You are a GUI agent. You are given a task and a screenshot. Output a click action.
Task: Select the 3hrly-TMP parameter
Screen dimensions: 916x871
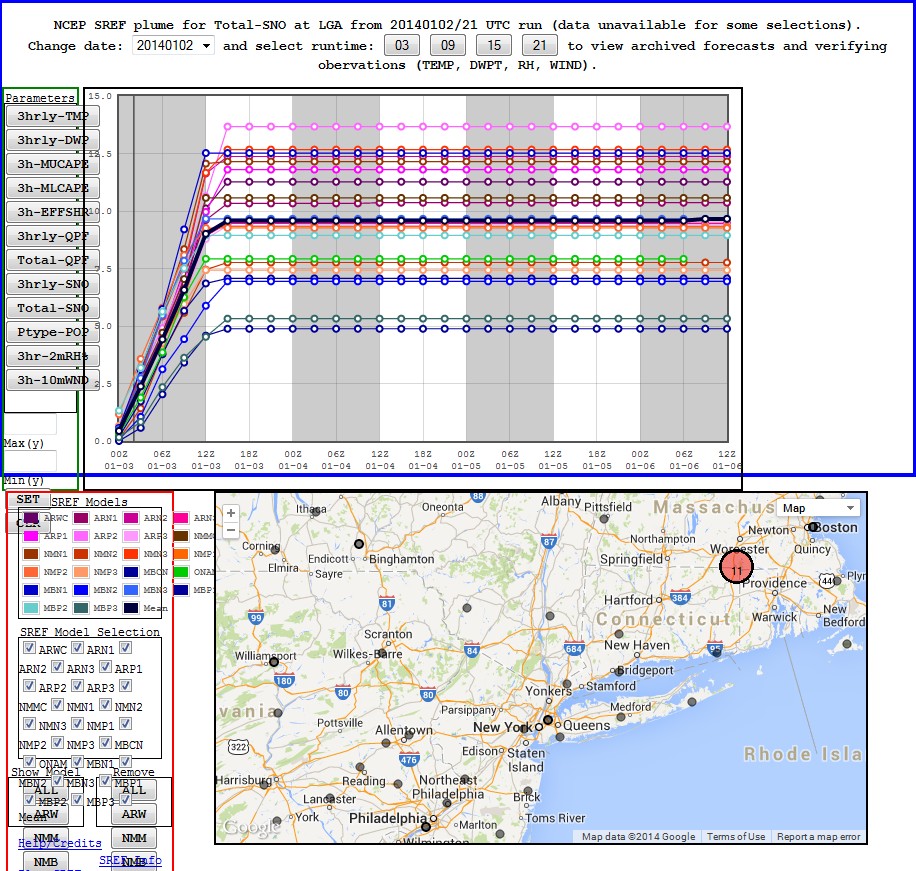52,116
